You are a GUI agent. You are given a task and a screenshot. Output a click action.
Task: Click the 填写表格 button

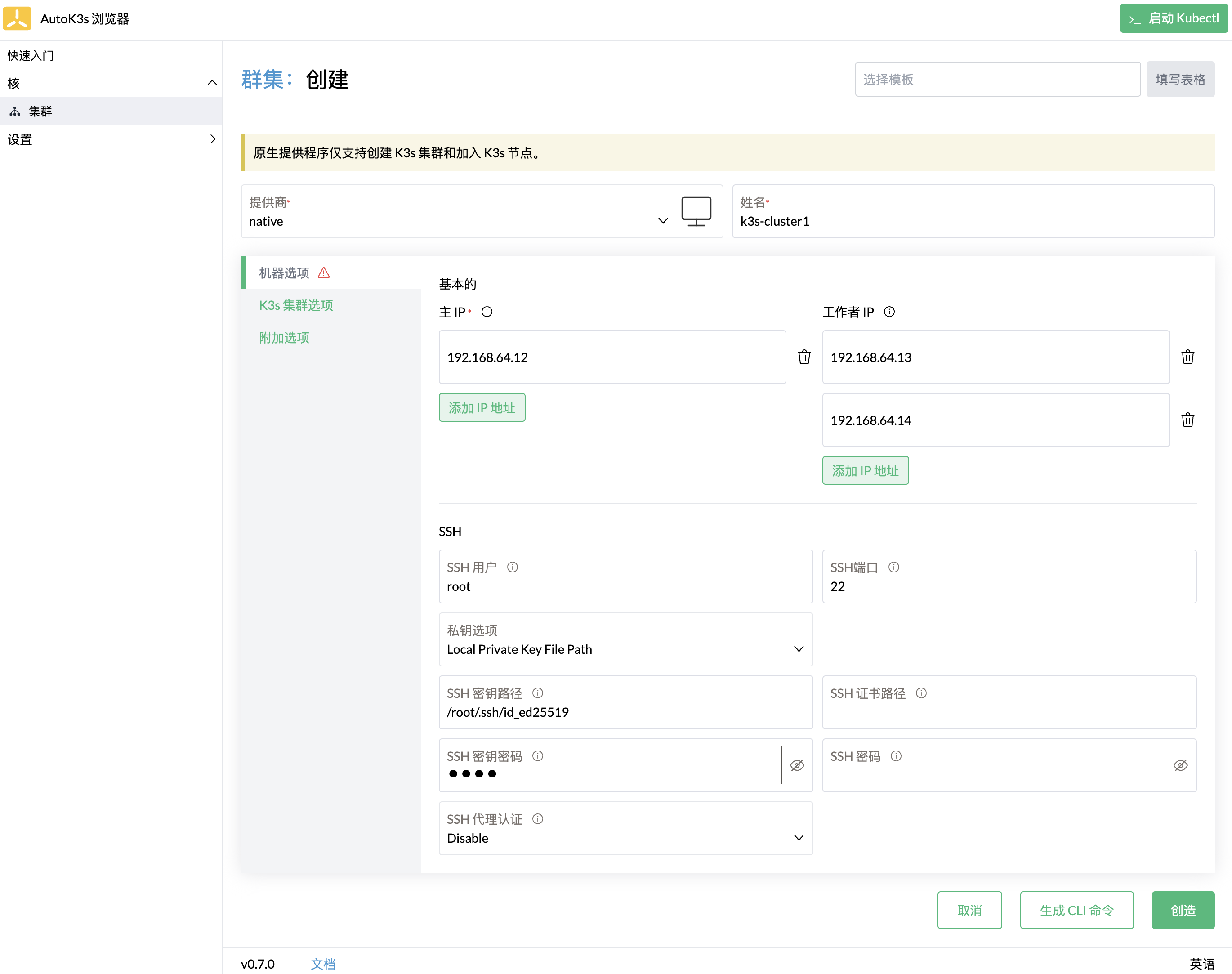point(1180,79)
